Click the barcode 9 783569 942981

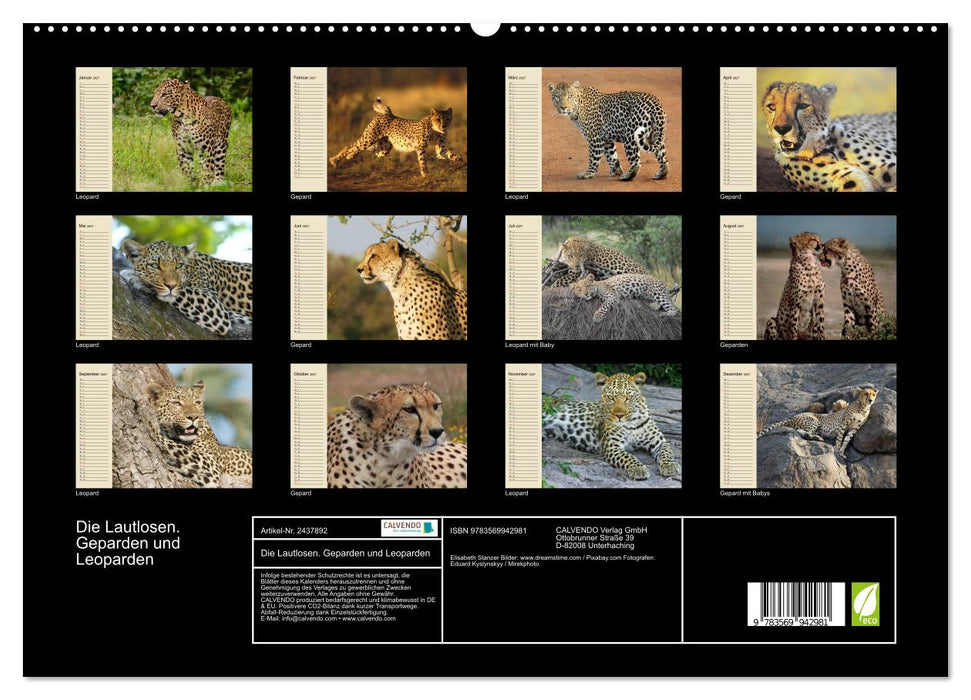(796, 604)
